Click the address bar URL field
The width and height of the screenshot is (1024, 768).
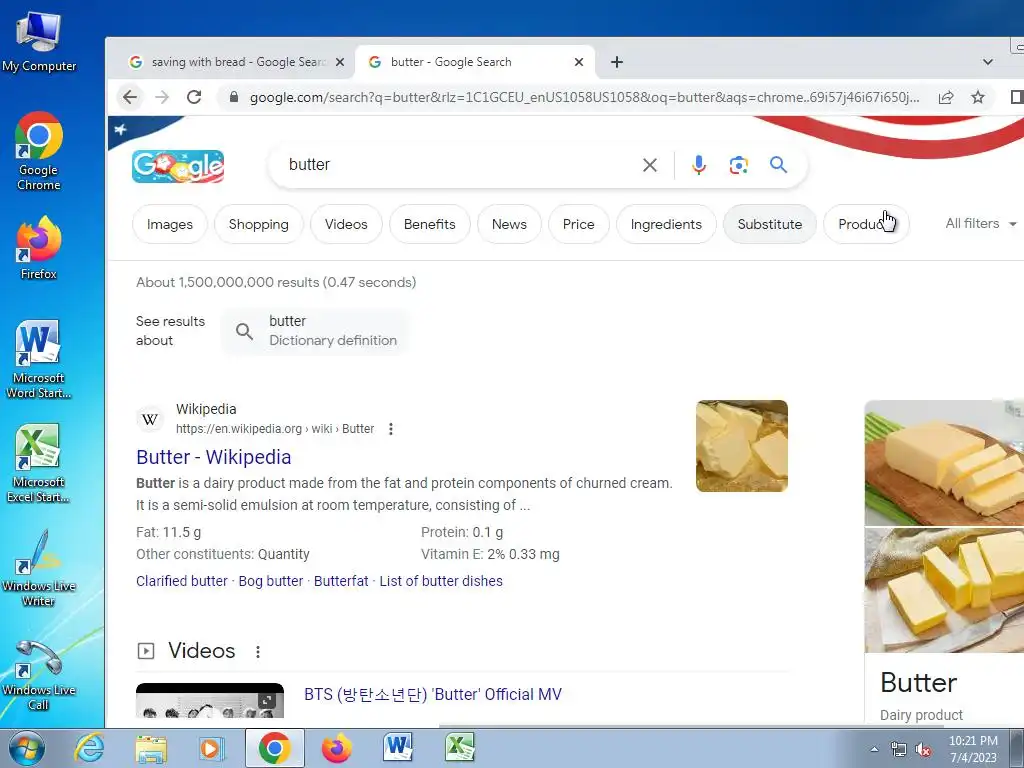tap(584, 97)
